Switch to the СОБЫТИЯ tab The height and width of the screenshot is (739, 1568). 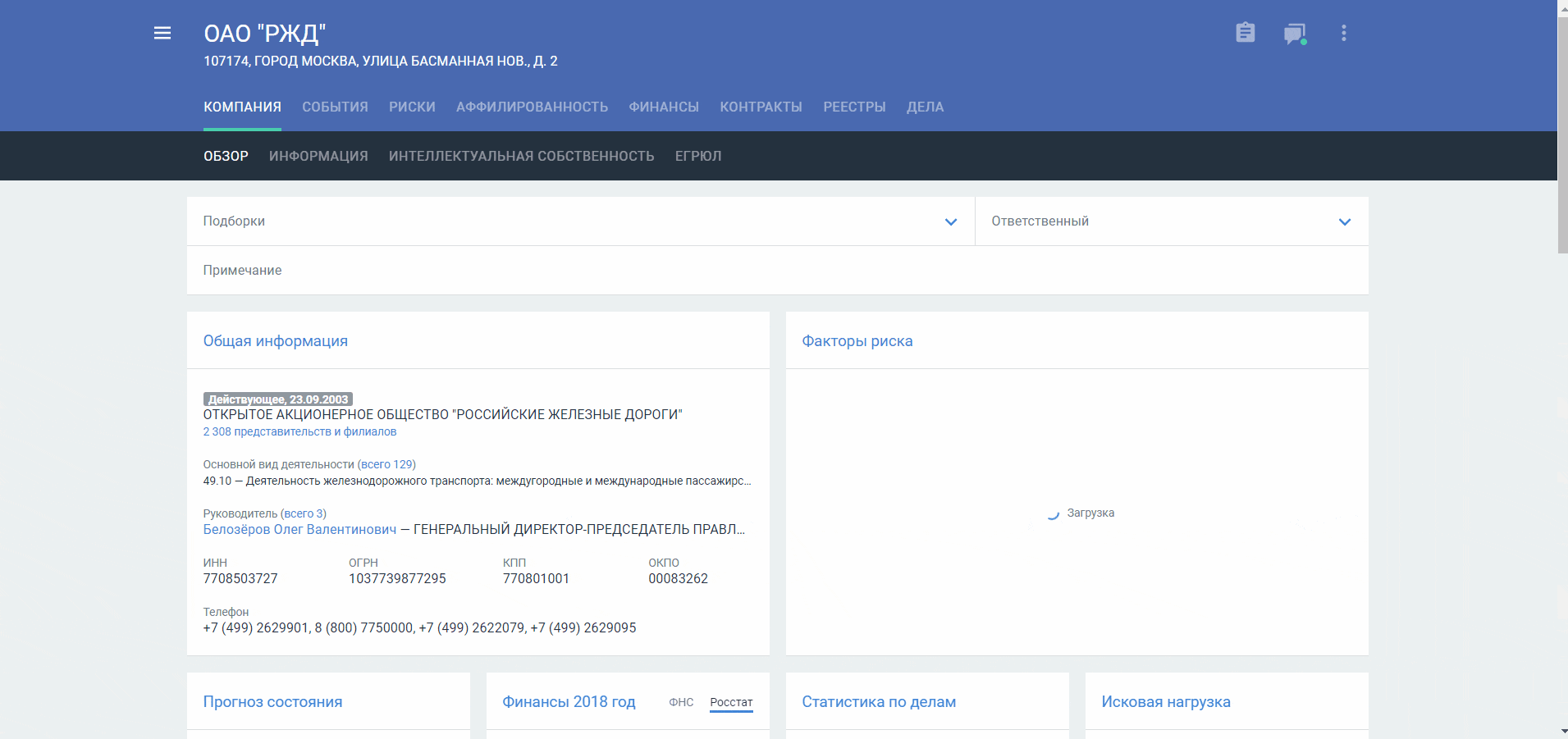pos(335,107)
